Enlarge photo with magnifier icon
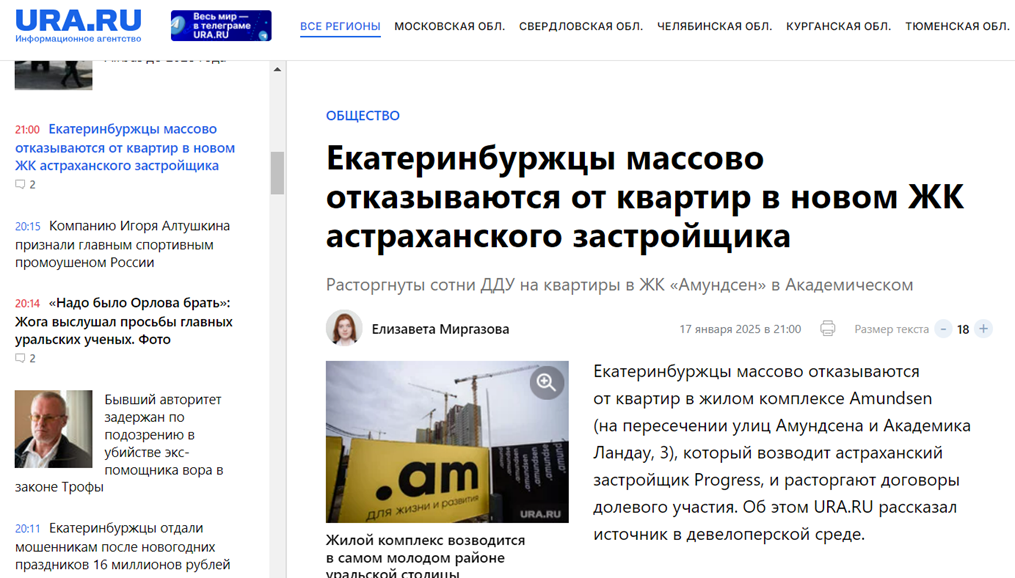 click(x=546, y=383)
